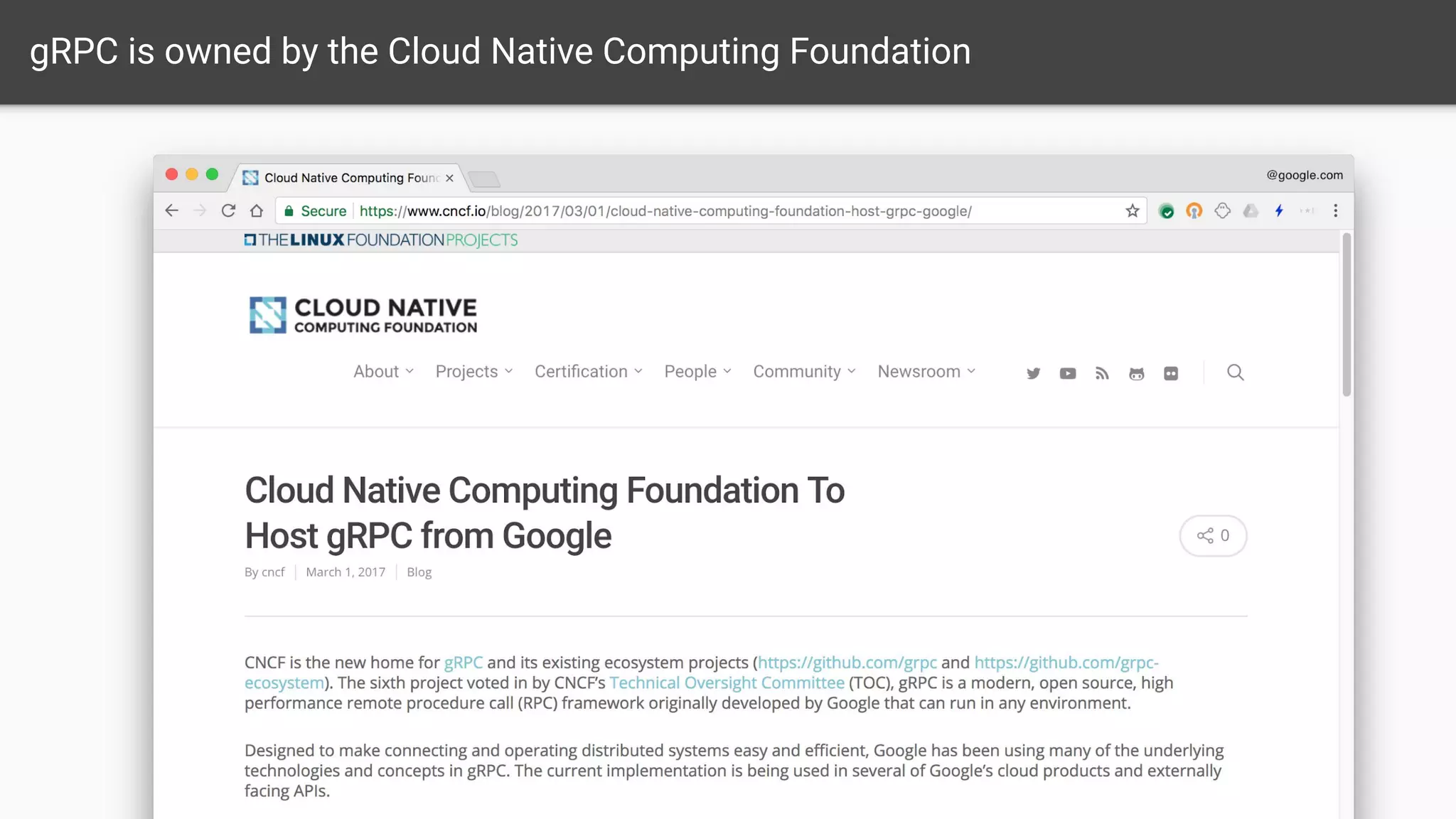The image size is (1456, 819).
Task: Go back with the browser back arrow
Action: coord(171,210)
